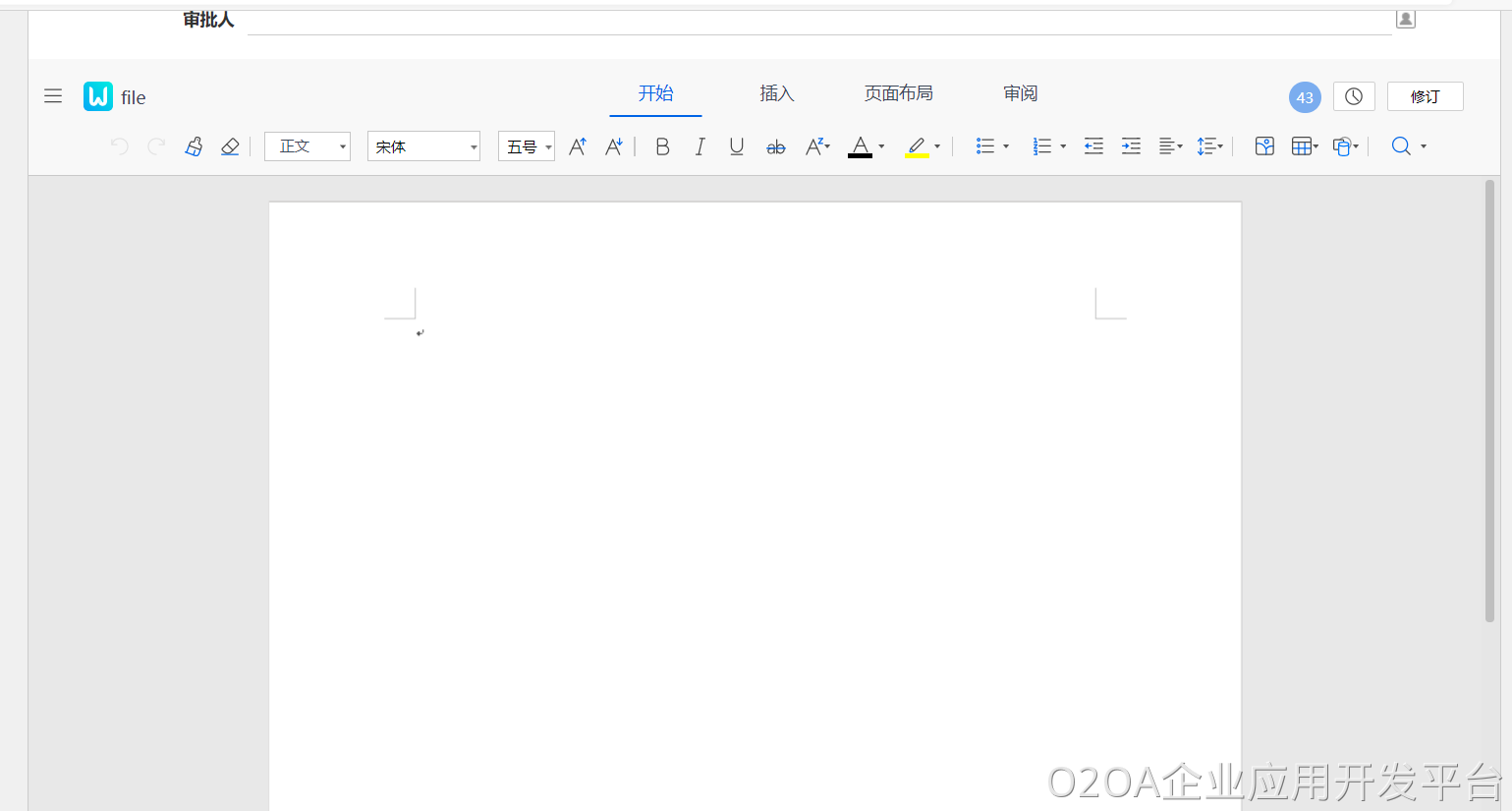This screenshot has width=1512, height=811.
Task: Toggle italic formatting
Action: [700, 146]
